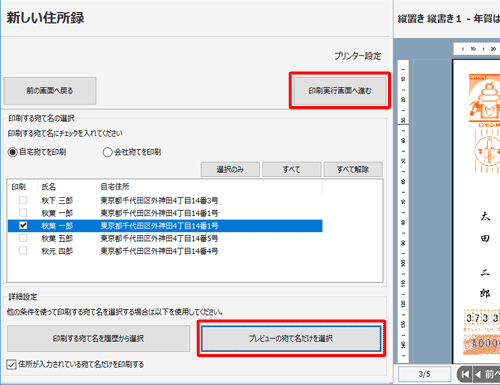Check print box for 秋葉 五郎
Viewport: 500px width, 385px height.
coord(23,238)
